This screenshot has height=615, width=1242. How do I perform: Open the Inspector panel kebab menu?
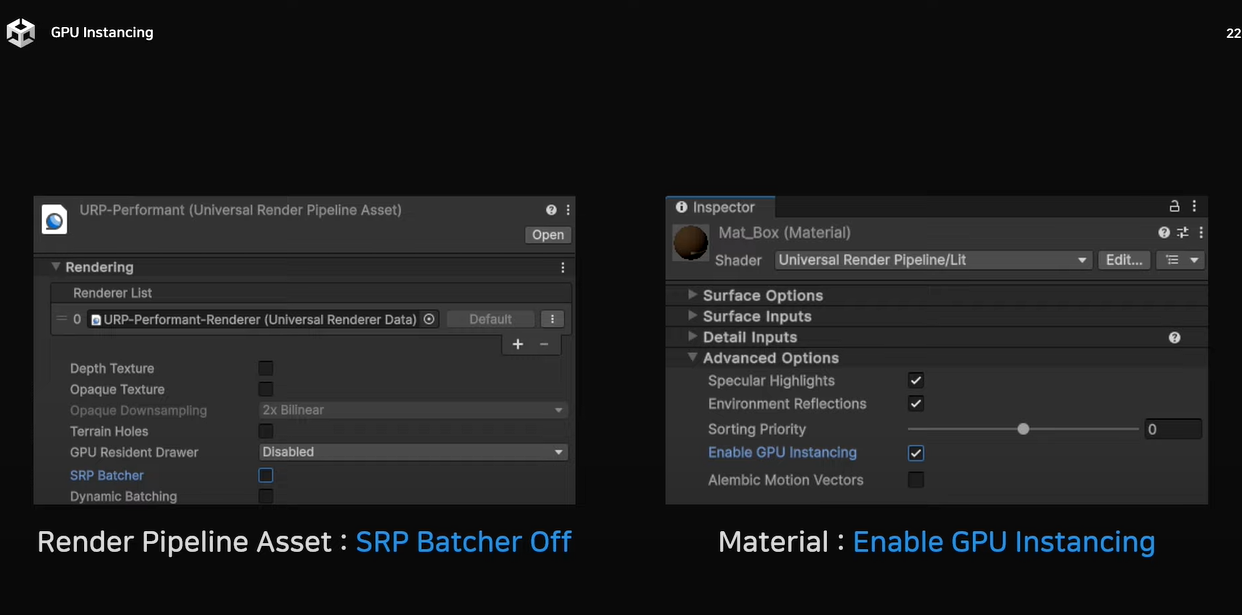point(1194,206)
